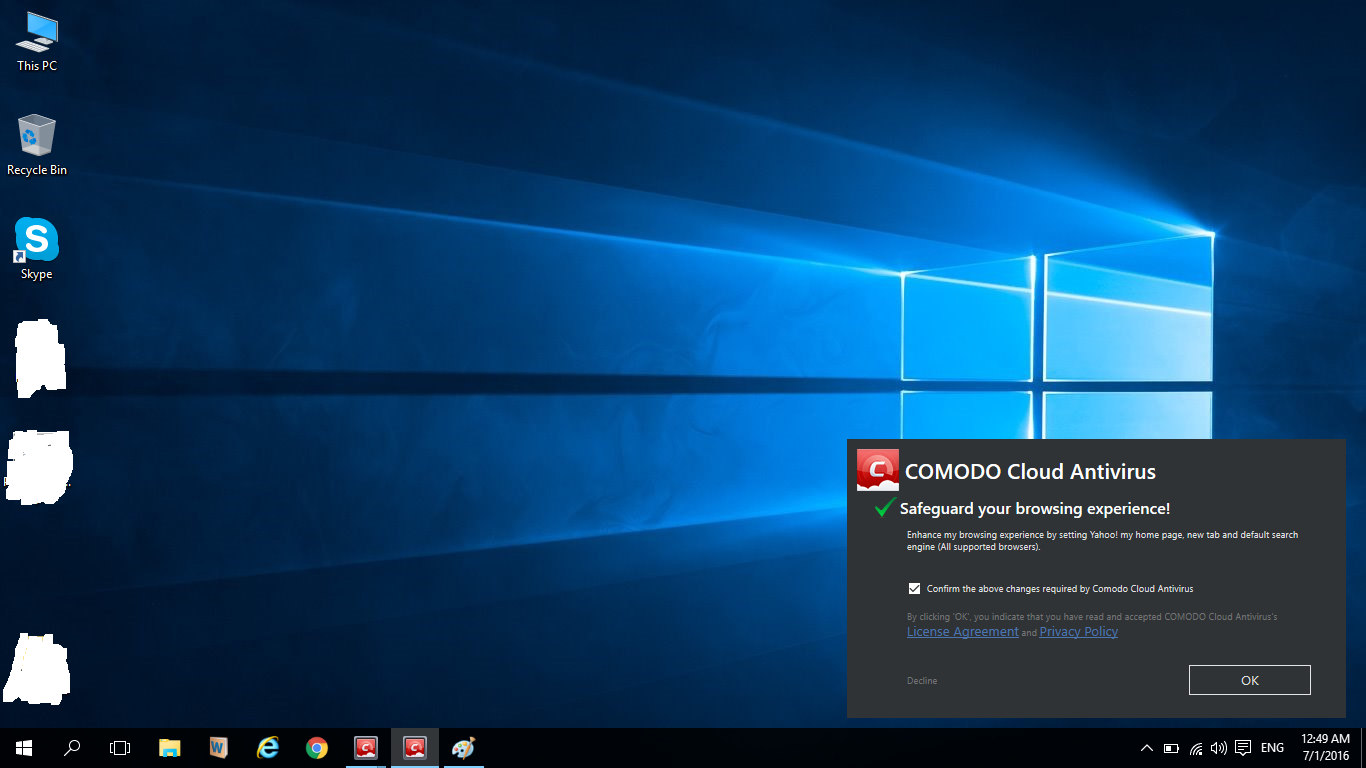Image resolution: width=1366 pixels, height=768 pixels.
Task: Open Internet Explorer from the taskbar
Action: [x=267, y=748]
